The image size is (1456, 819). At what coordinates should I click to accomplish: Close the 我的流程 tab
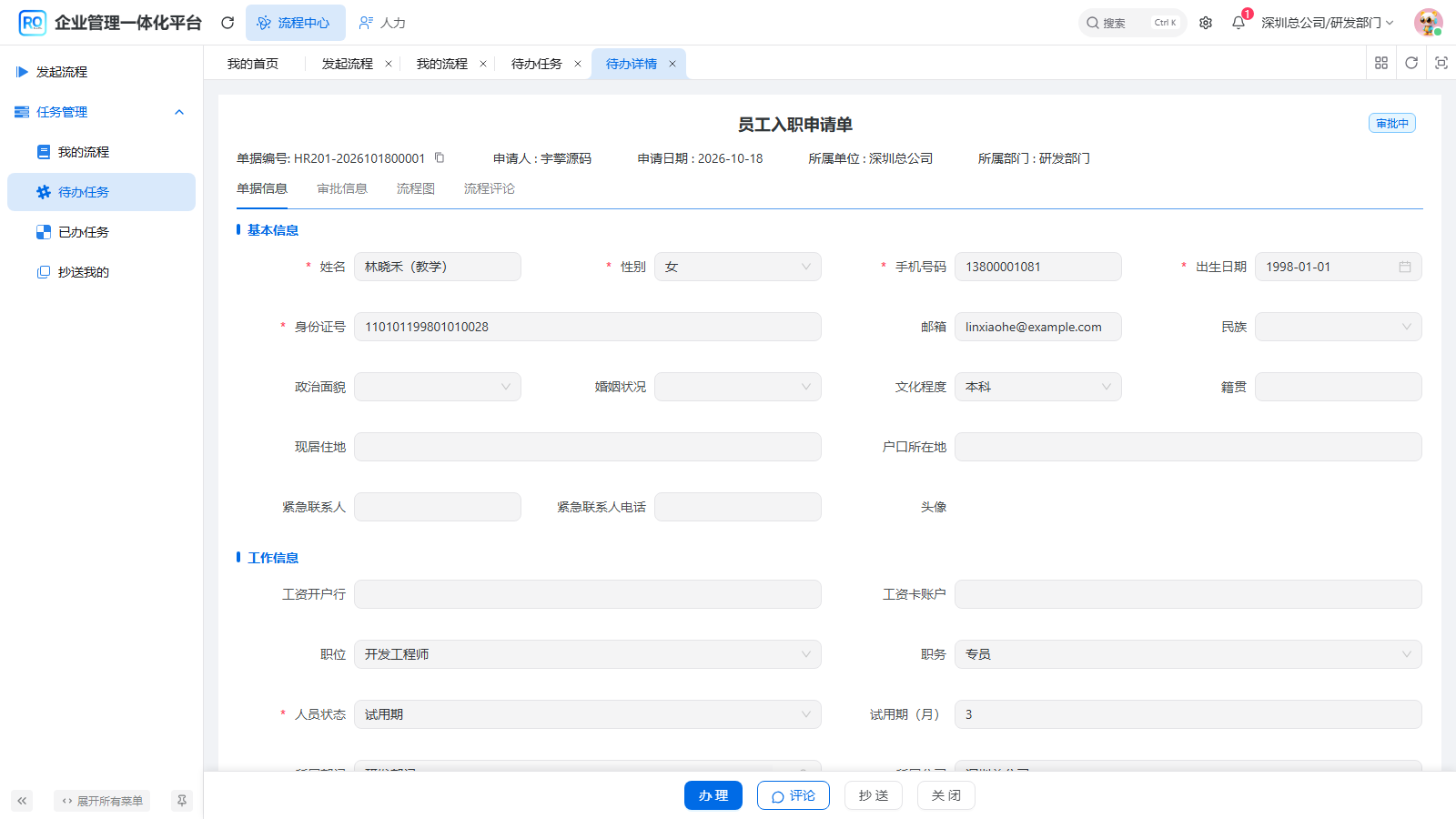click(x=483, y=64)
